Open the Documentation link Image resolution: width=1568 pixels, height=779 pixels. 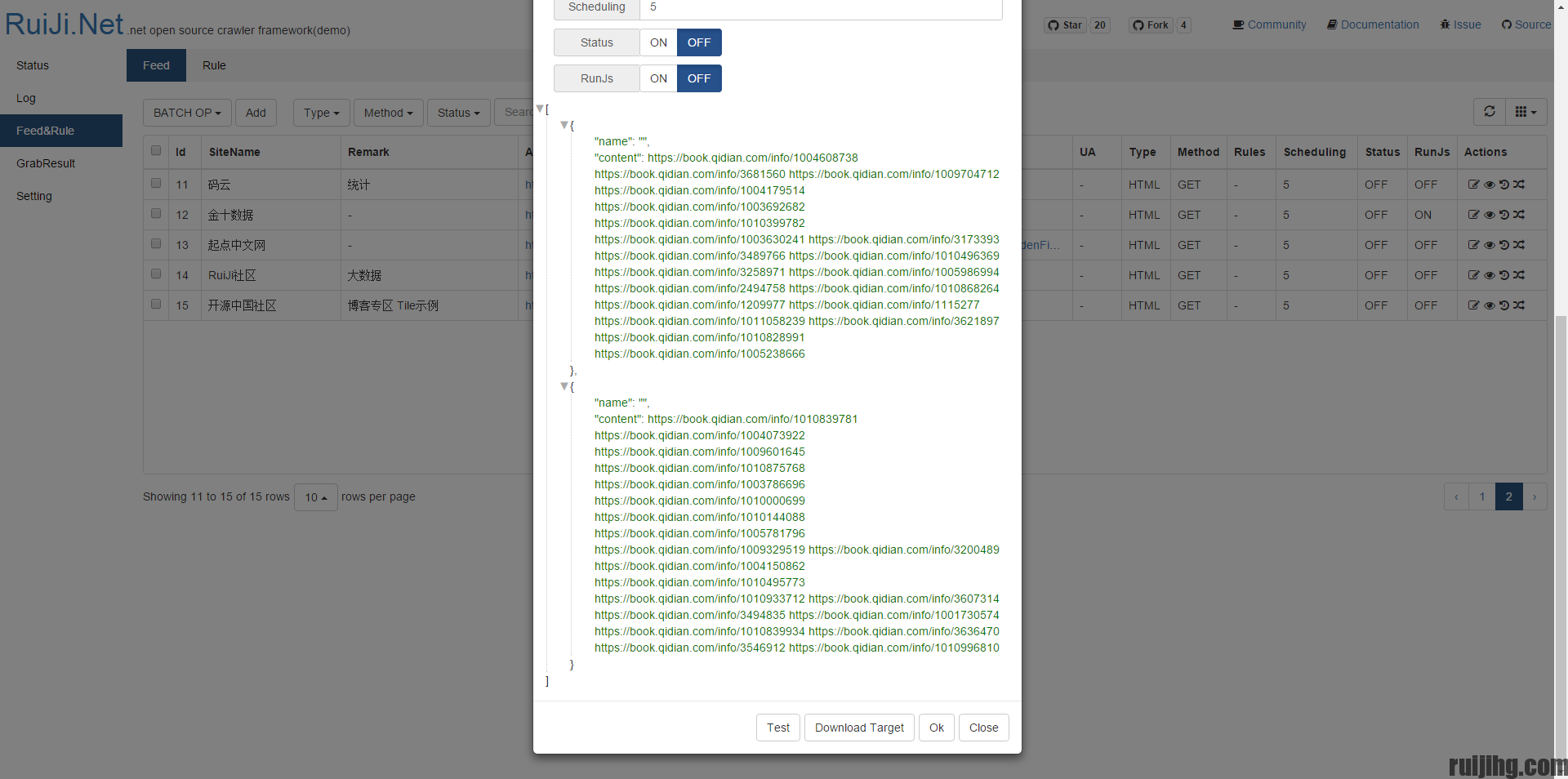[1373, 24]
